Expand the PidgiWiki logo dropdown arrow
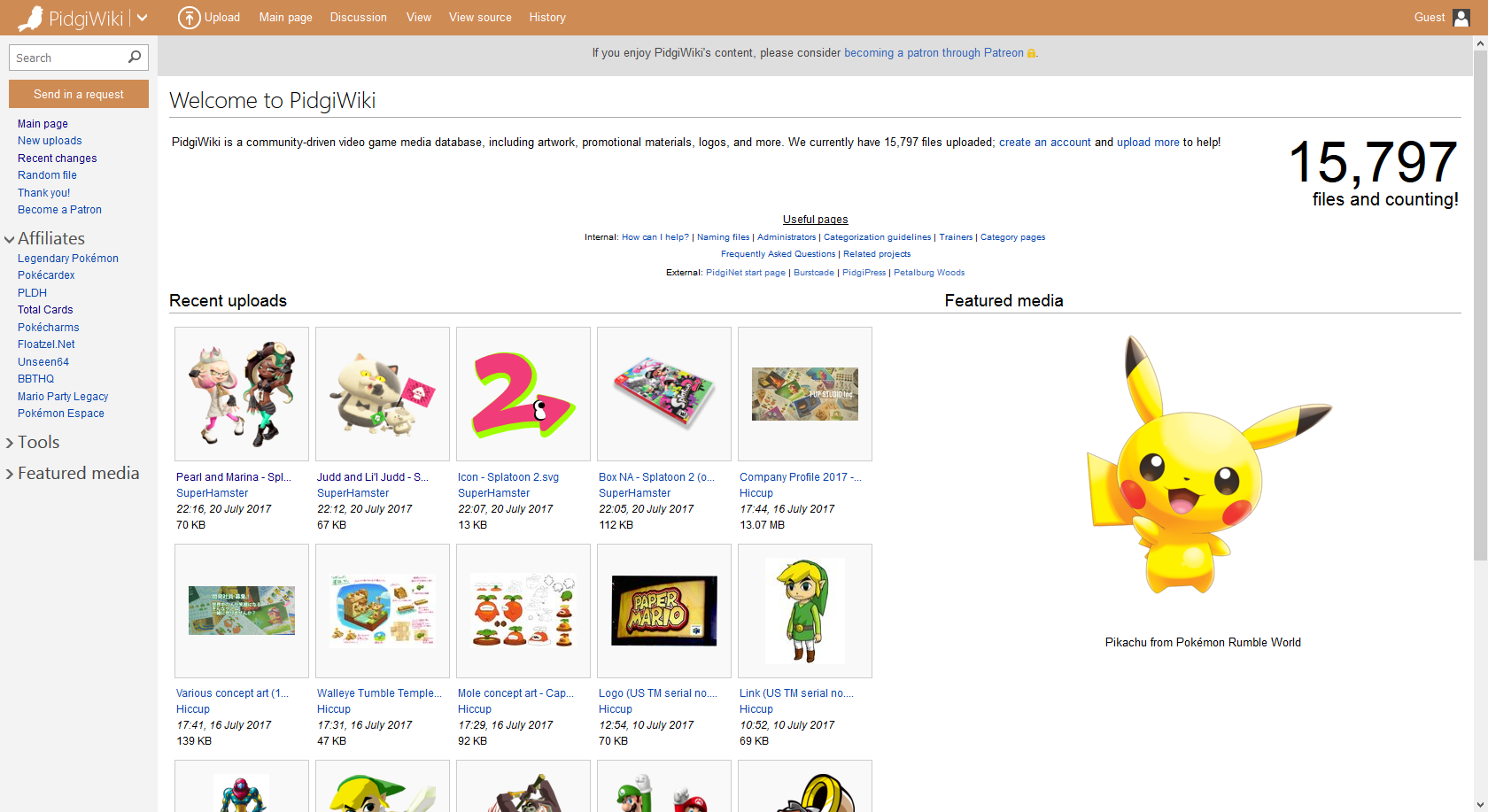Viewport: 1488px width, 812px height. 142,18
